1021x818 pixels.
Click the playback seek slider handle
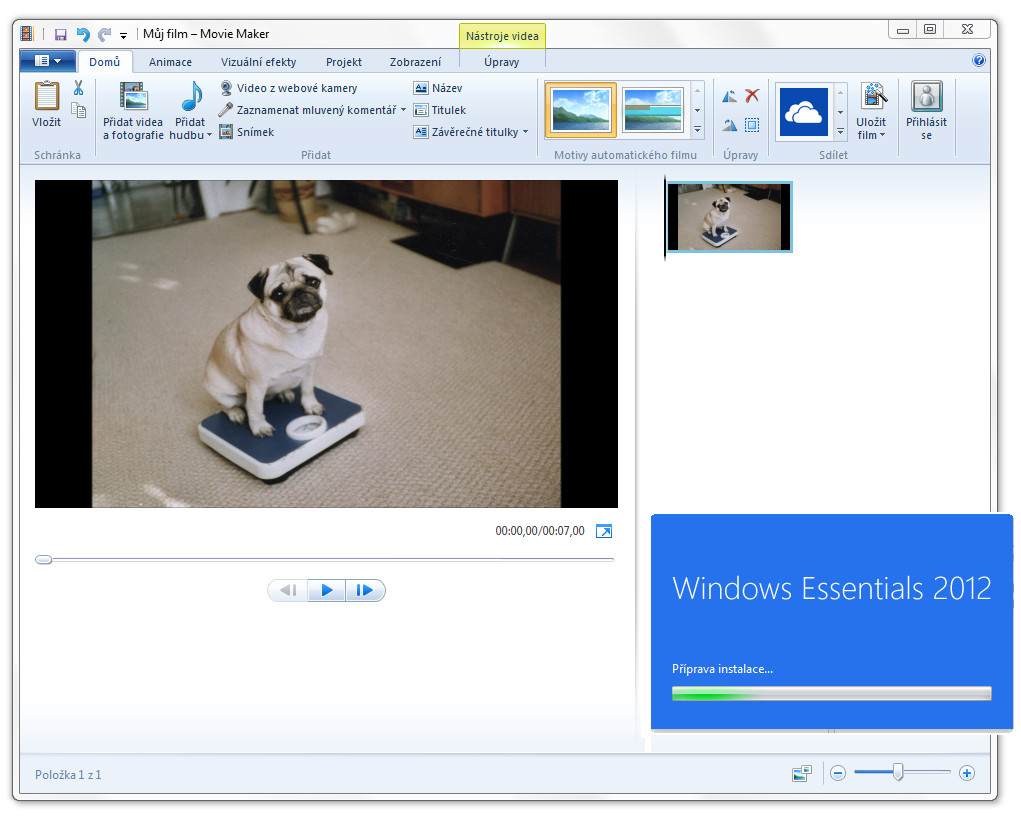pyautogui.click(x=44, y=559)
